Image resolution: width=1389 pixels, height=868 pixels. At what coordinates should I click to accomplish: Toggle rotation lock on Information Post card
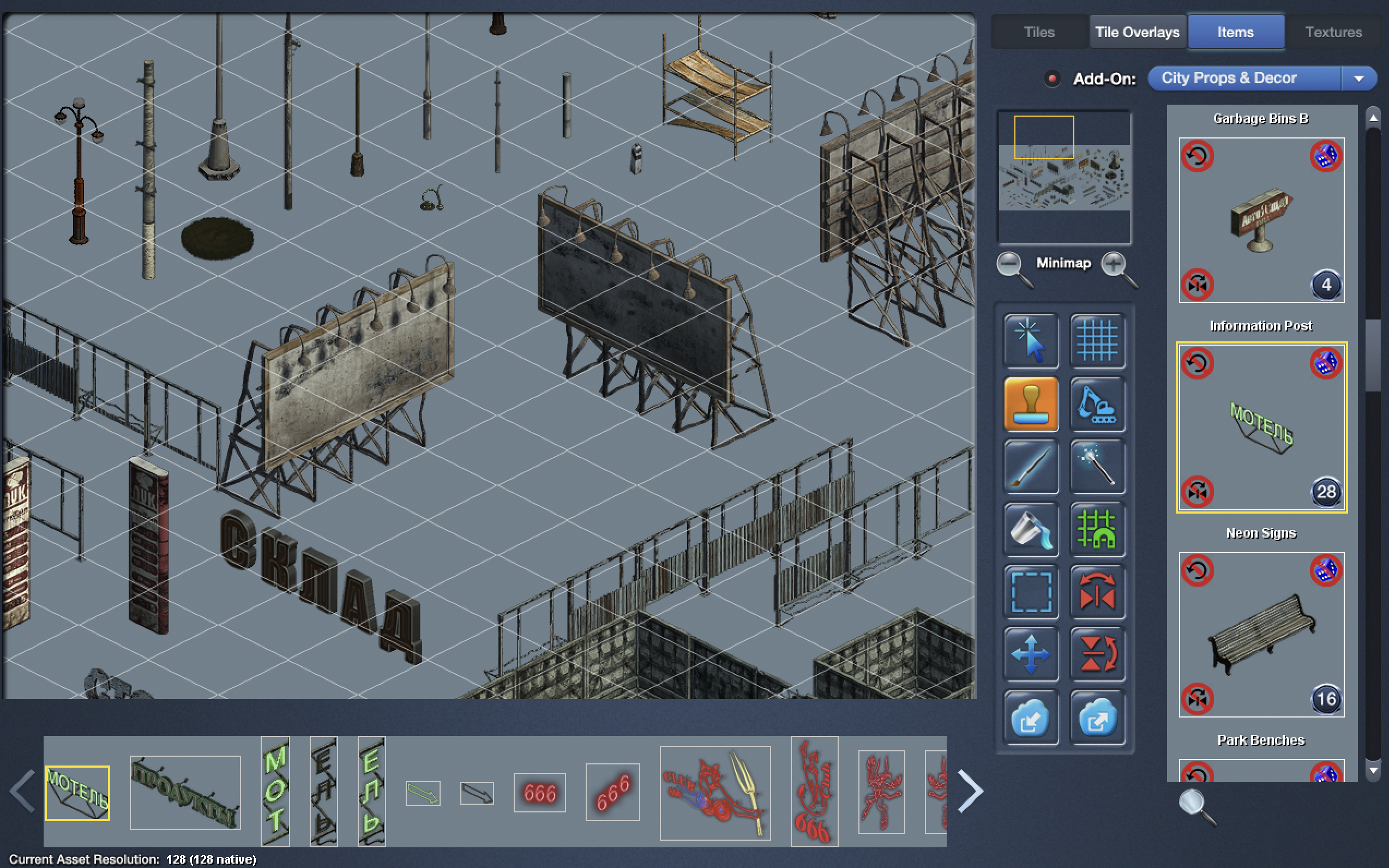pos(1197,363)
